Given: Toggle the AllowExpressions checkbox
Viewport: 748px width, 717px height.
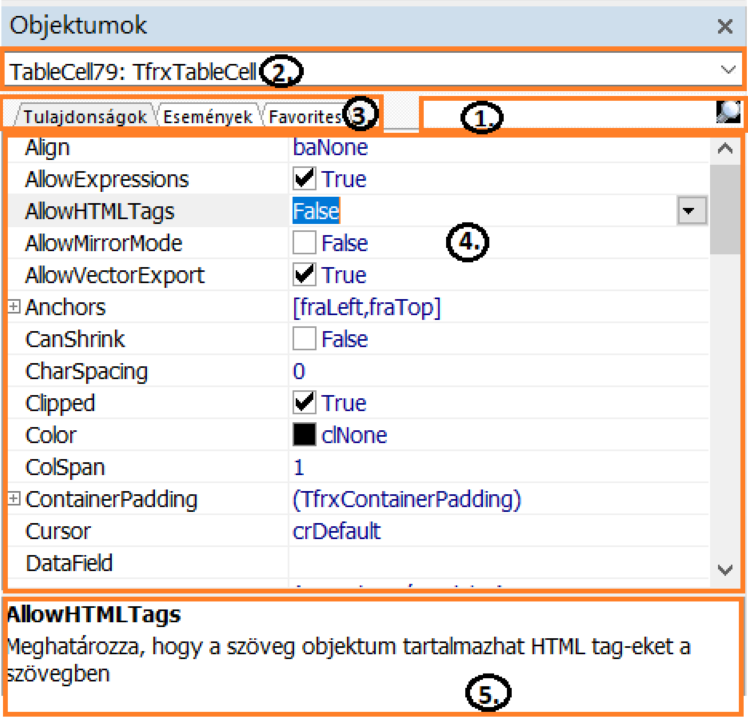Looking at the screenshot, I should click(x=304, y=179).
